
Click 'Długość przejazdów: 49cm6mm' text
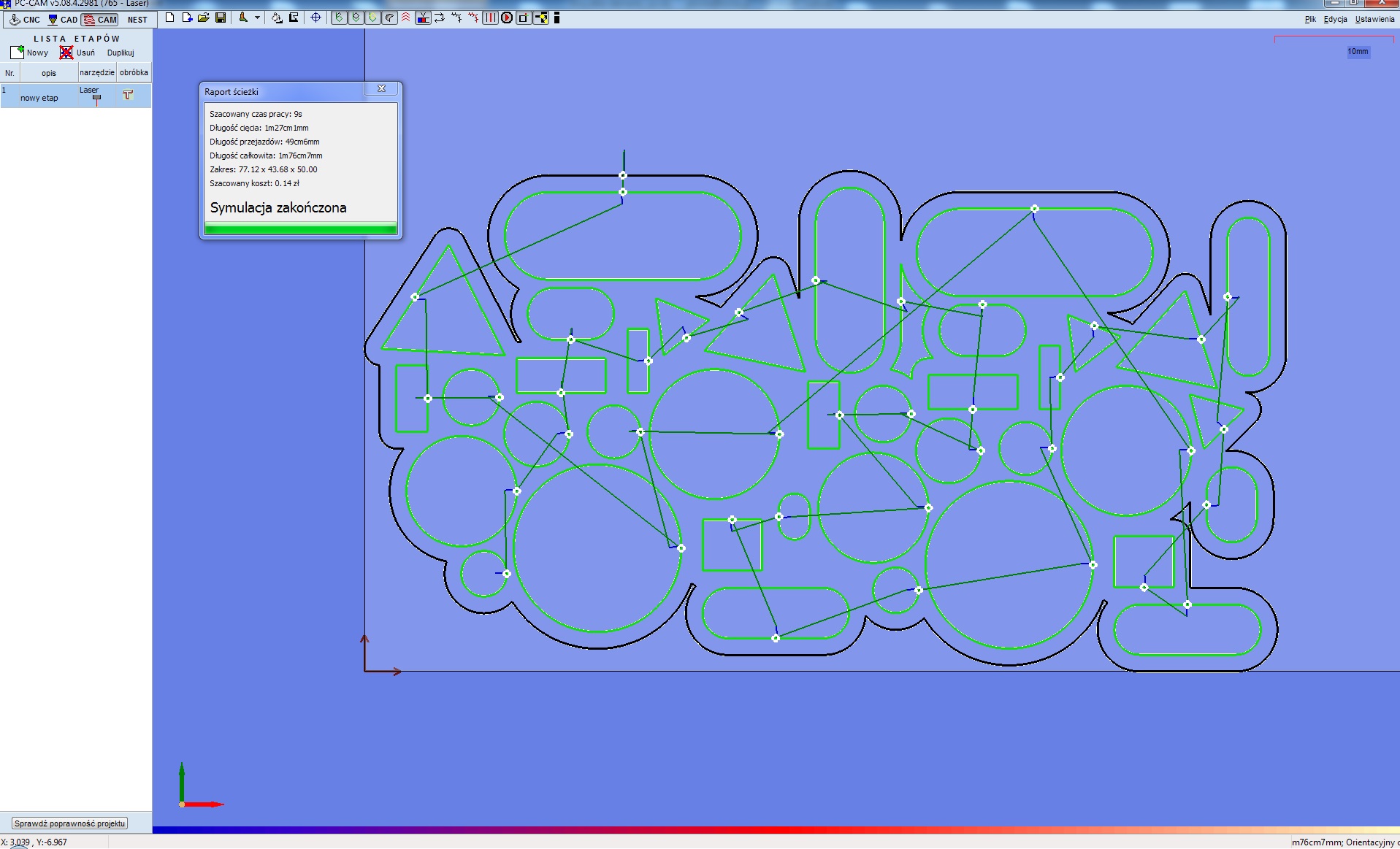click(264, 142)
